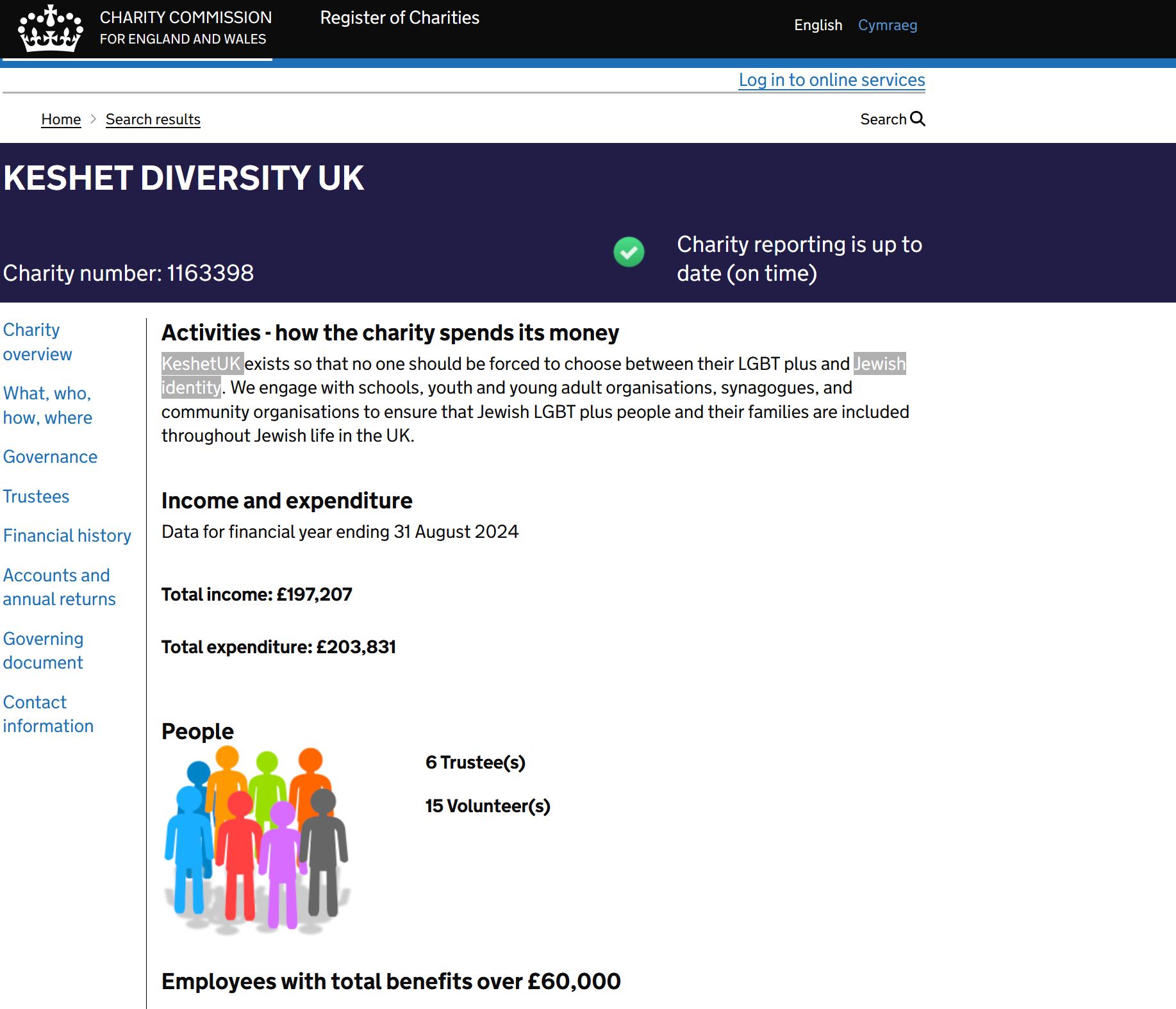1176x1009 pixels.
Task: Open Contact information section
Action: tap(49, 713)
